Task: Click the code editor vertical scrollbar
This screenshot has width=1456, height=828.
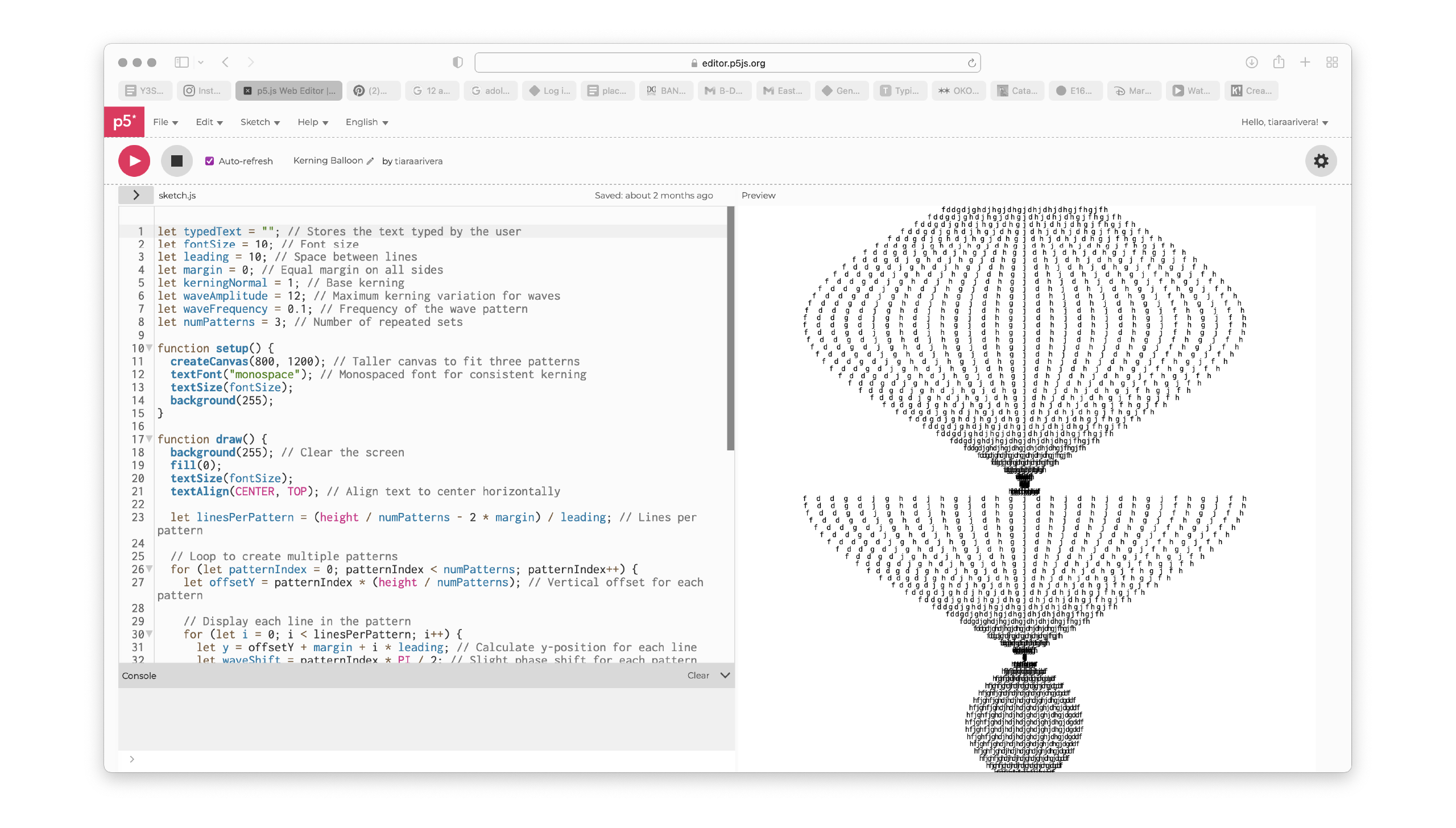Action: [730, 329]
